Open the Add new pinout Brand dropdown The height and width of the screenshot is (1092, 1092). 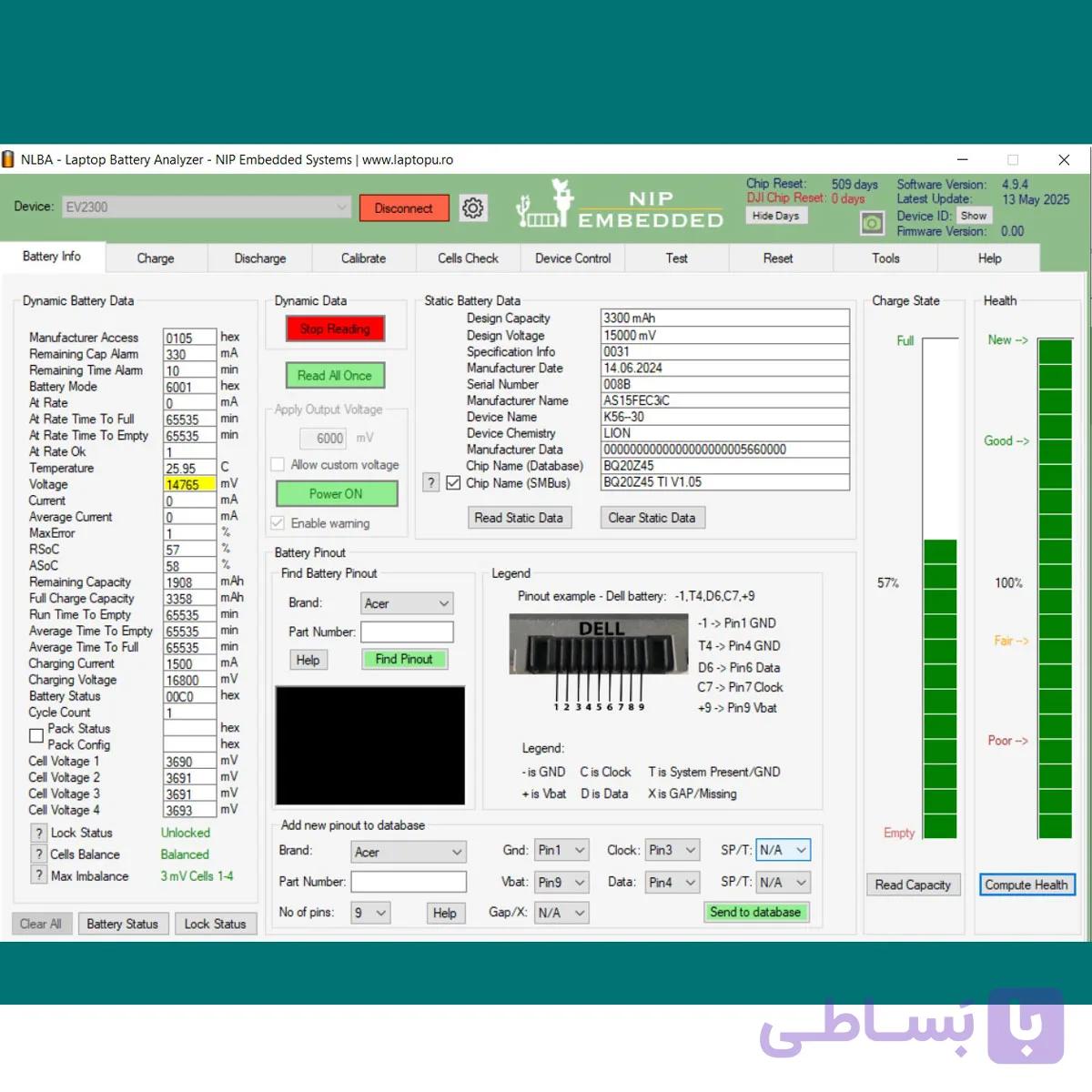pyautogui.click(x=409, y=852)
